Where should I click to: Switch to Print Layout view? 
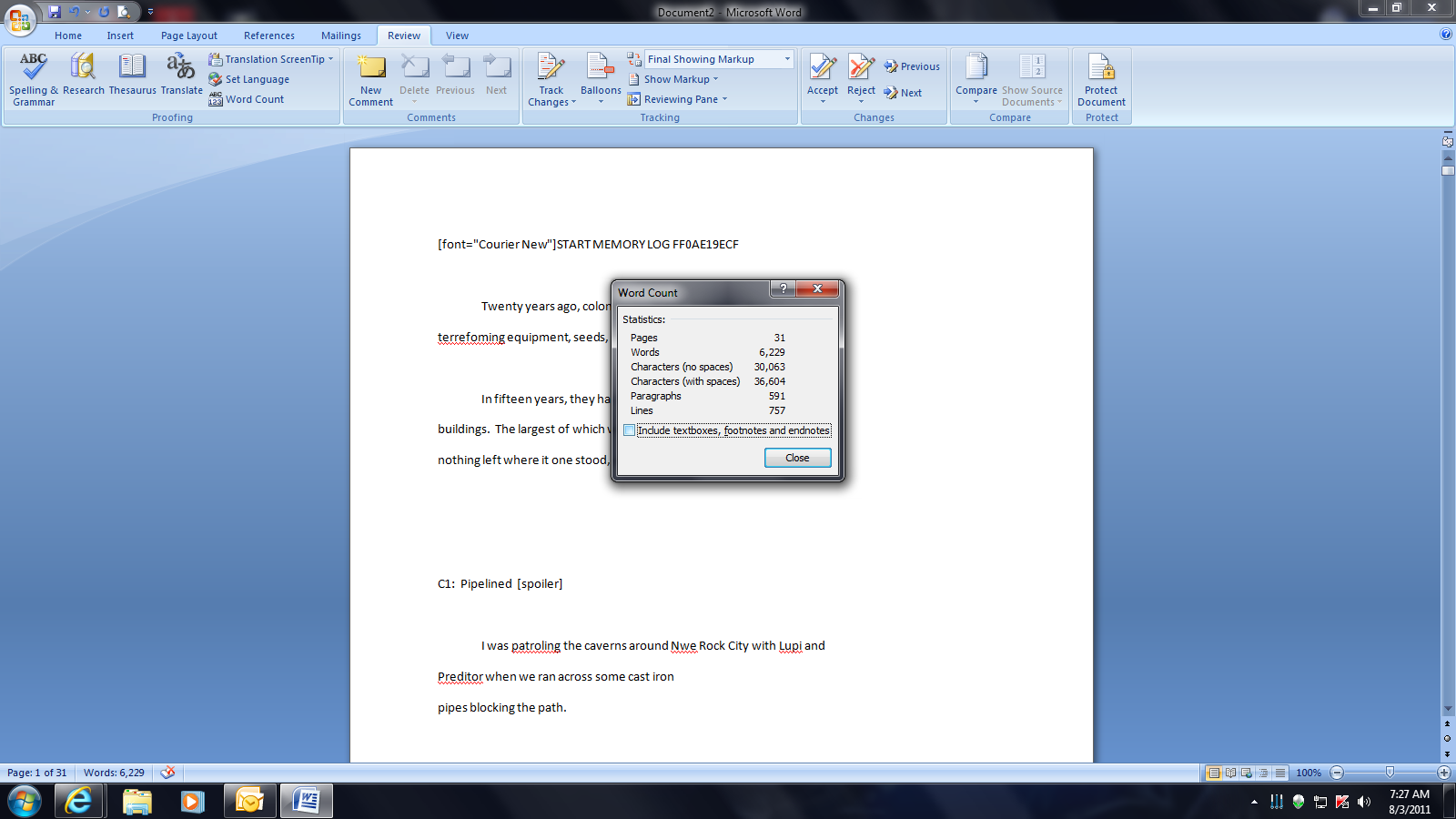[x=1213, y=773]
